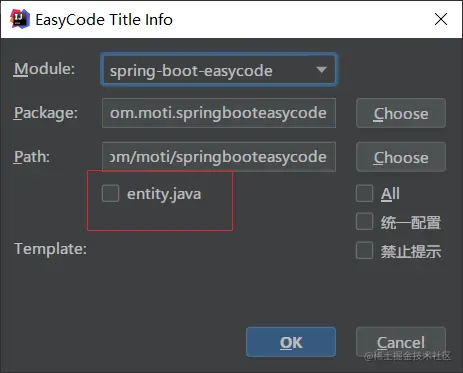Click the Module label
The width and height of the screenshot is (463, 373).
coord(44,69)
